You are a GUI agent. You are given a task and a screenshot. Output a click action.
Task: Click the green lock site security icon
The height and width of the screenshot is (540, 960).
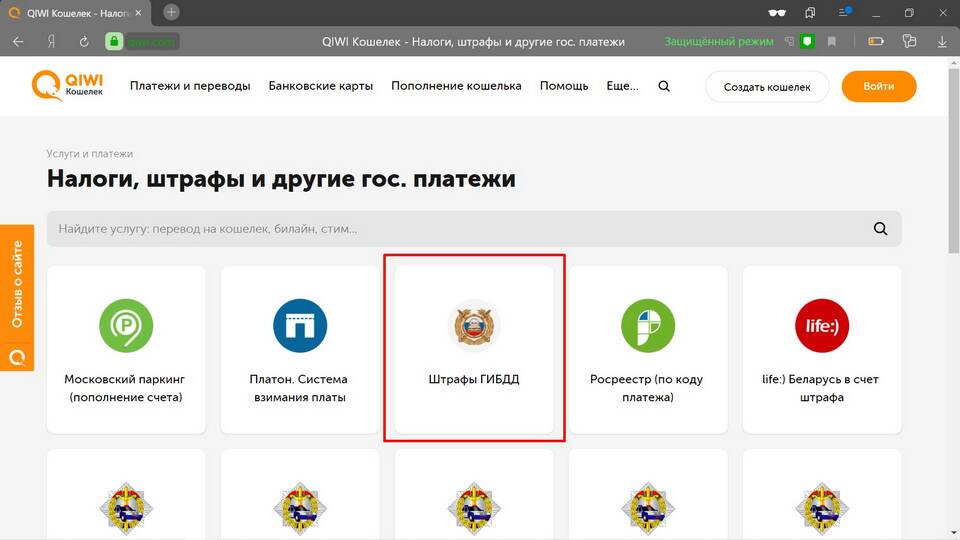[114, 42]
